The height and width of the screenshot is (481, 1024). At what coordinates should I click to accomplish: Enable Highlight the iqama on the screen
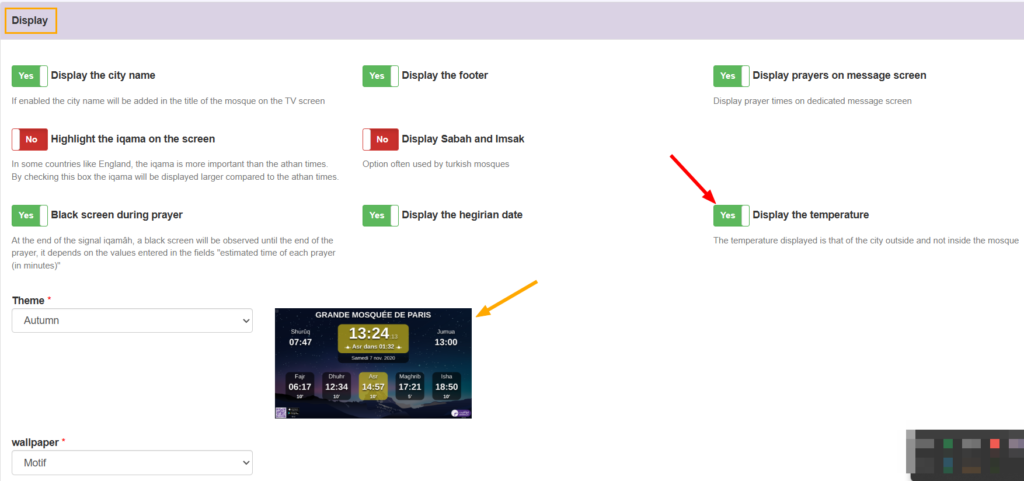click(x=29, y=139)
